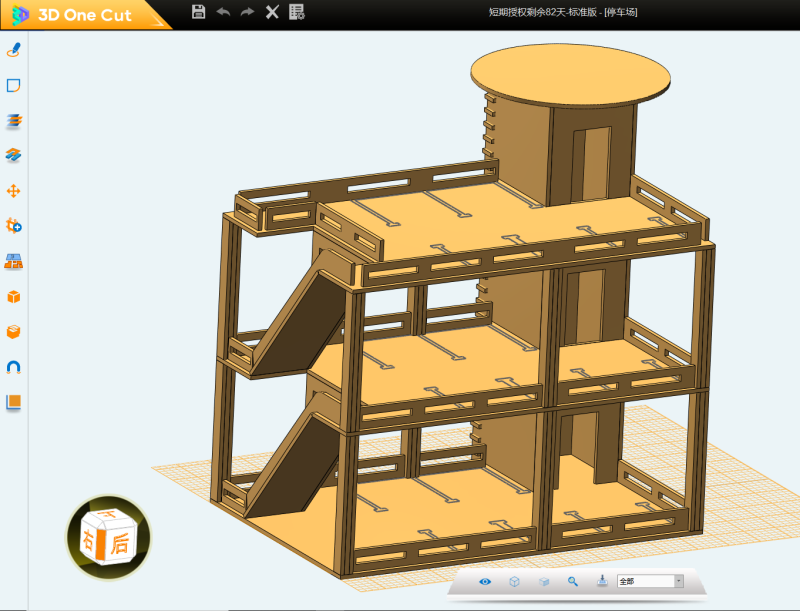Click the magnifier zoom icon

point(573,581)
